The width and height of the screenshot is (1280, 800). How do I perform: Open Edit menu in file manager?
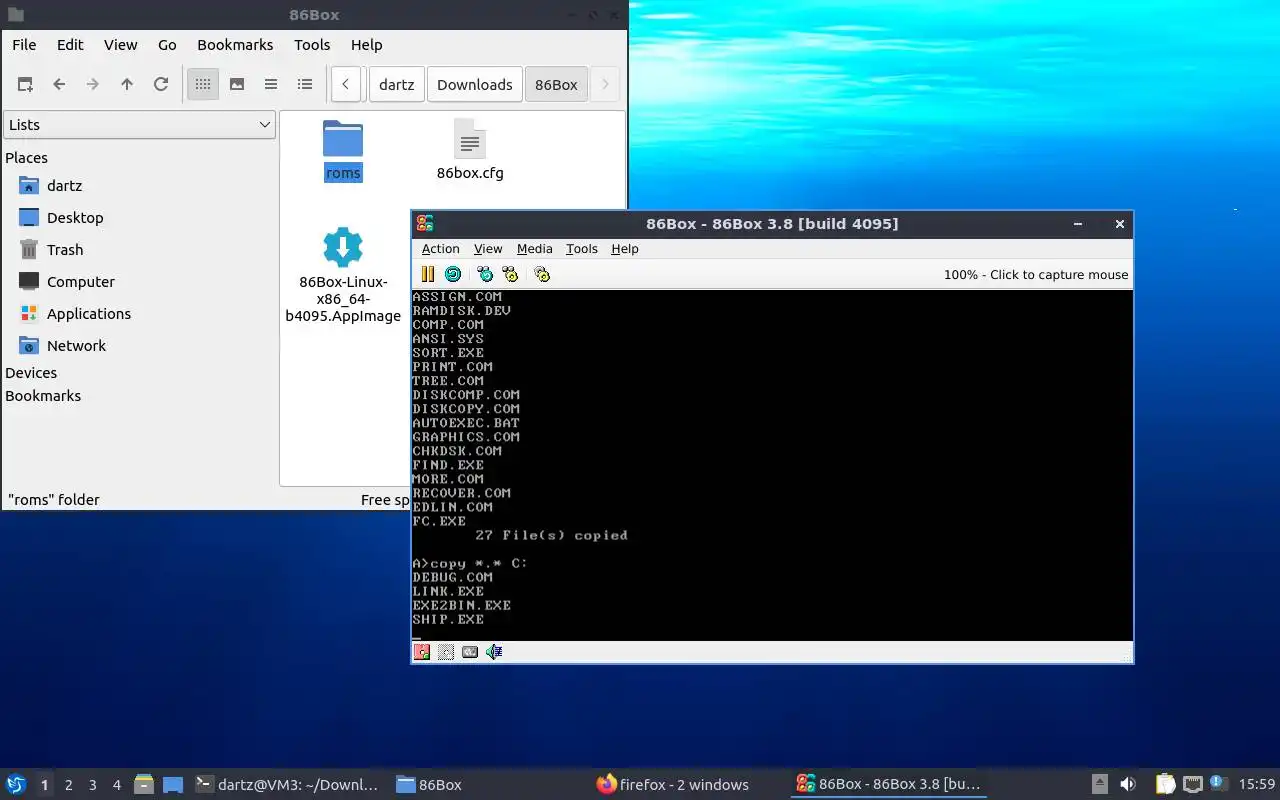[x=70, y=45]
